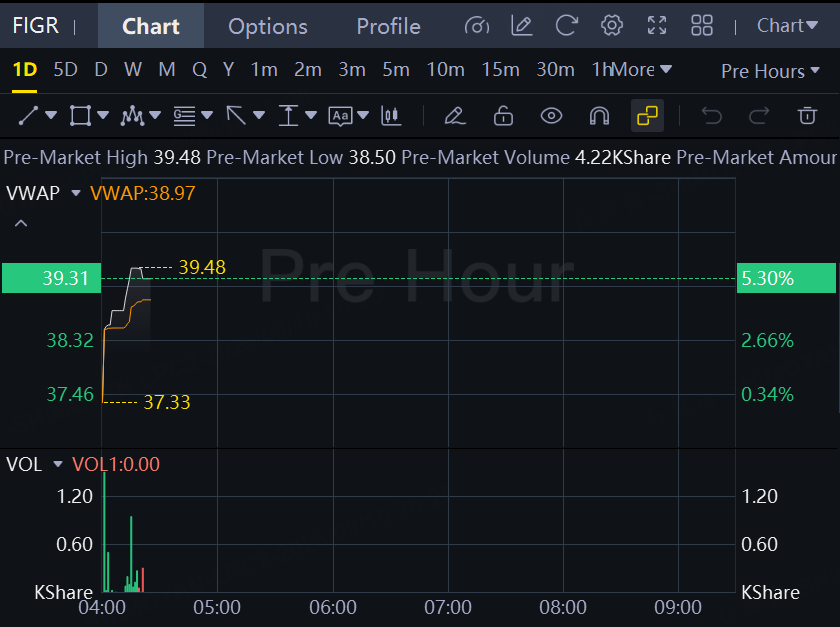
Task: Select the 10m interval
Action: [x=445, y=70]
